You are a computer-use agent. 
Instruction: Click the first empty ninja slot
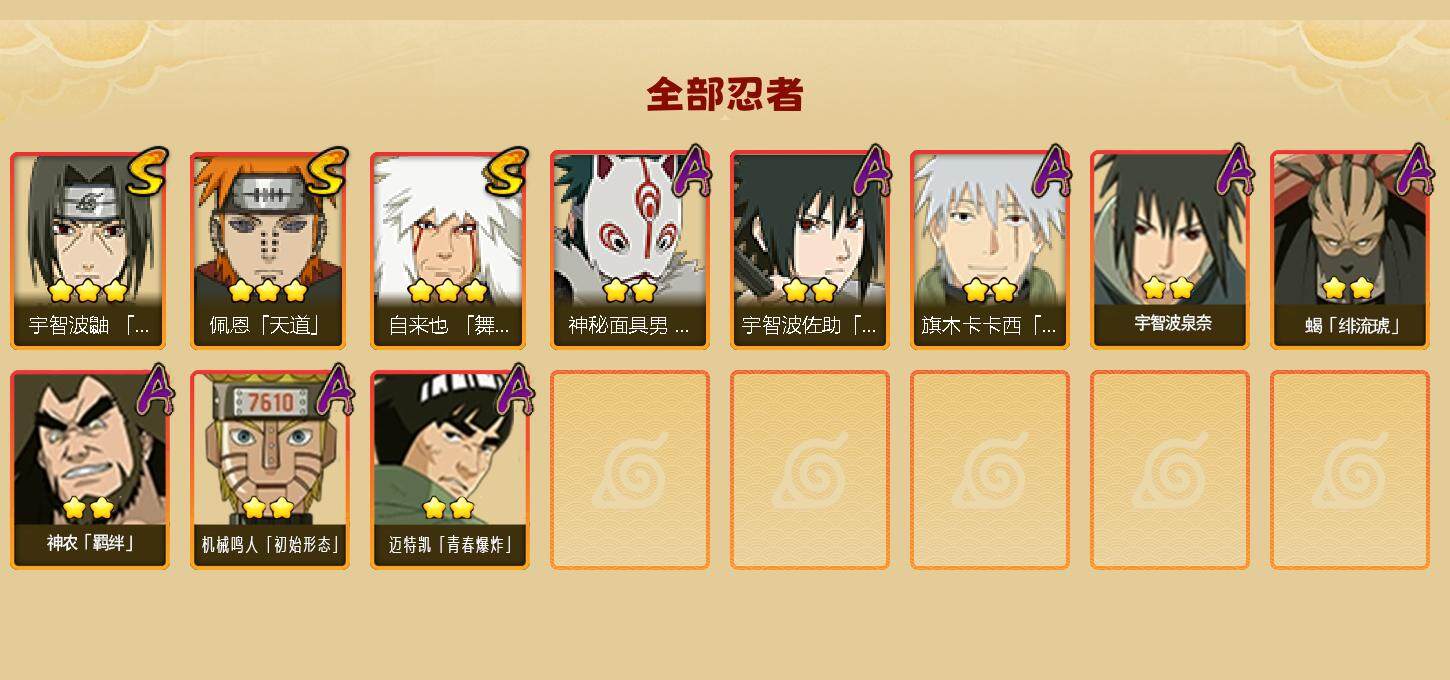630,470
